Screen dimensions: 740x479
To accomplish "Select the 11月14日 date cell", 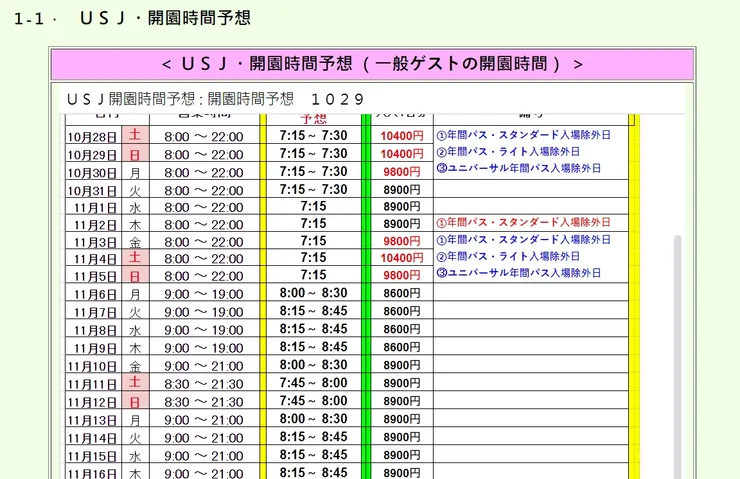I will point(92,437).
